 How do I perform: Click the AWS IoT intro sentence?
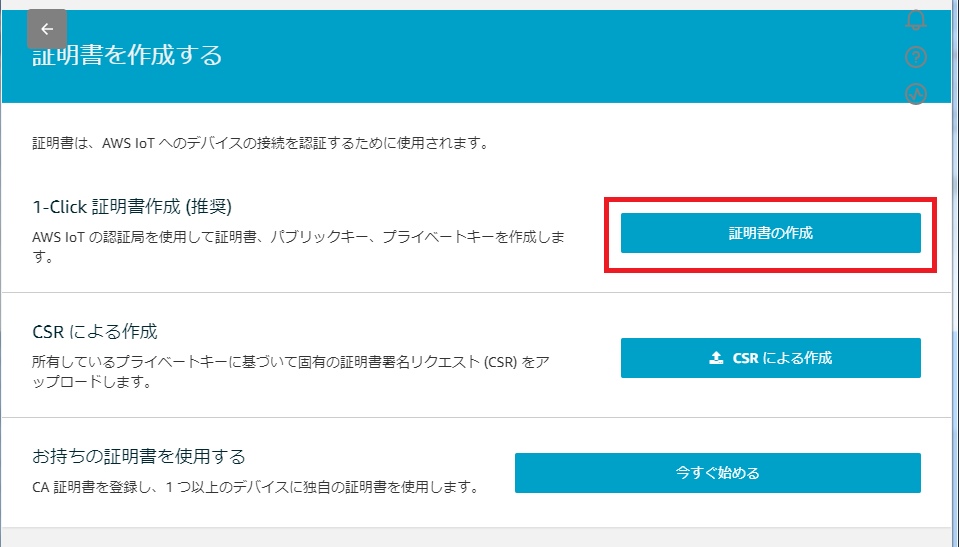point(260,143)
